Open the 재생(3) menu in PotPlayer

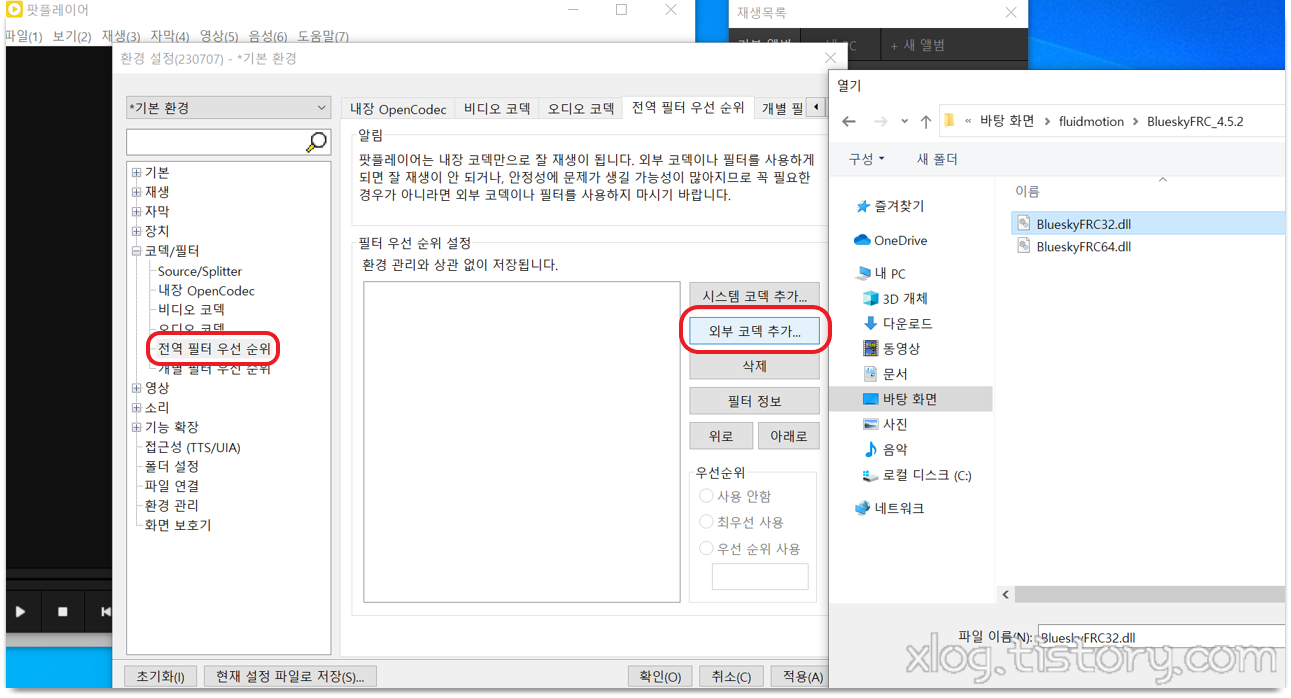(120, 37)
